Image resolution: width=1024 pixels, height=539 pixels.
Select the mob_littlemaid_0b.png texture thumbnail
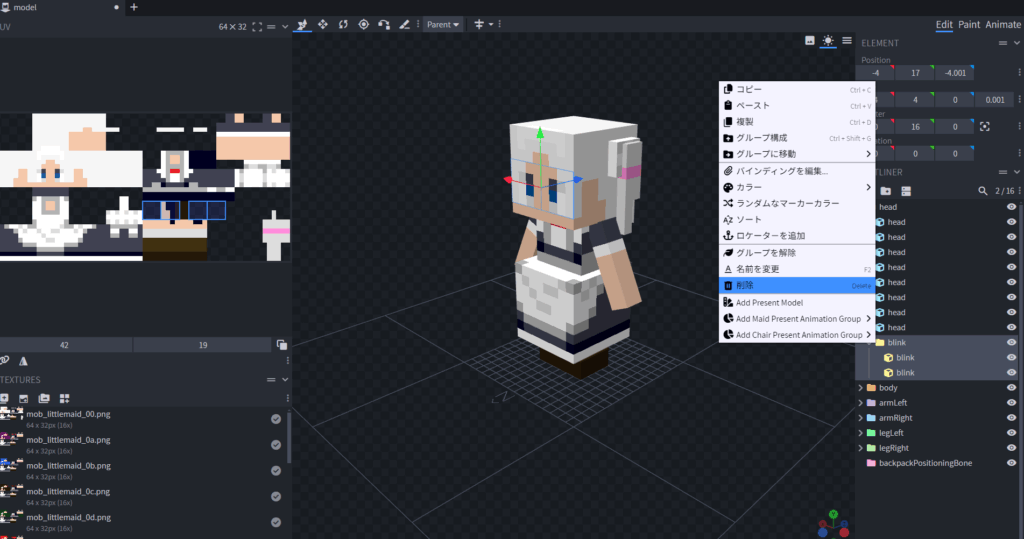coord(12,466)
